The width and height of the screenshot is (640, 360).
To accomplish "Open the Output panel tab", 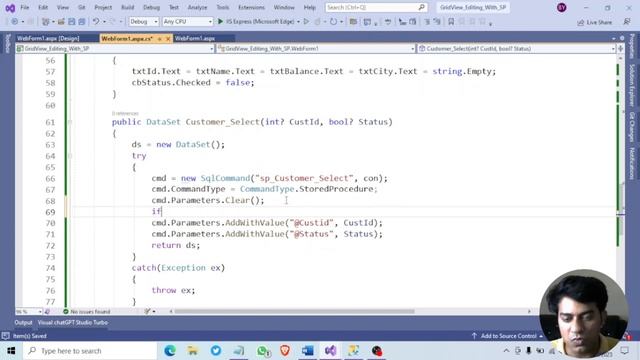I will coord(23,322).
